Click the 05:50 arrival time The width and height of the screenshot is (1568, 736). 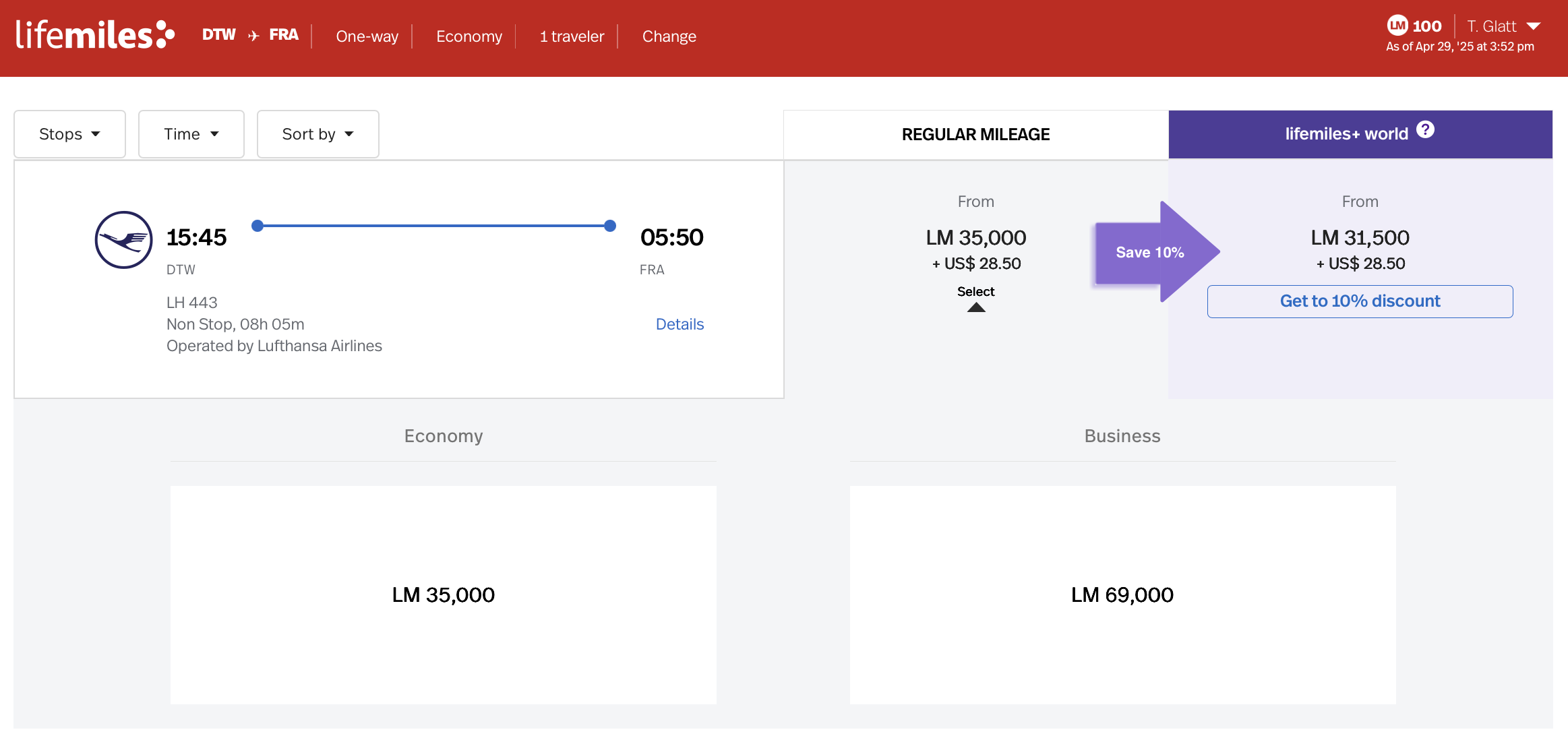click(671, 237)
